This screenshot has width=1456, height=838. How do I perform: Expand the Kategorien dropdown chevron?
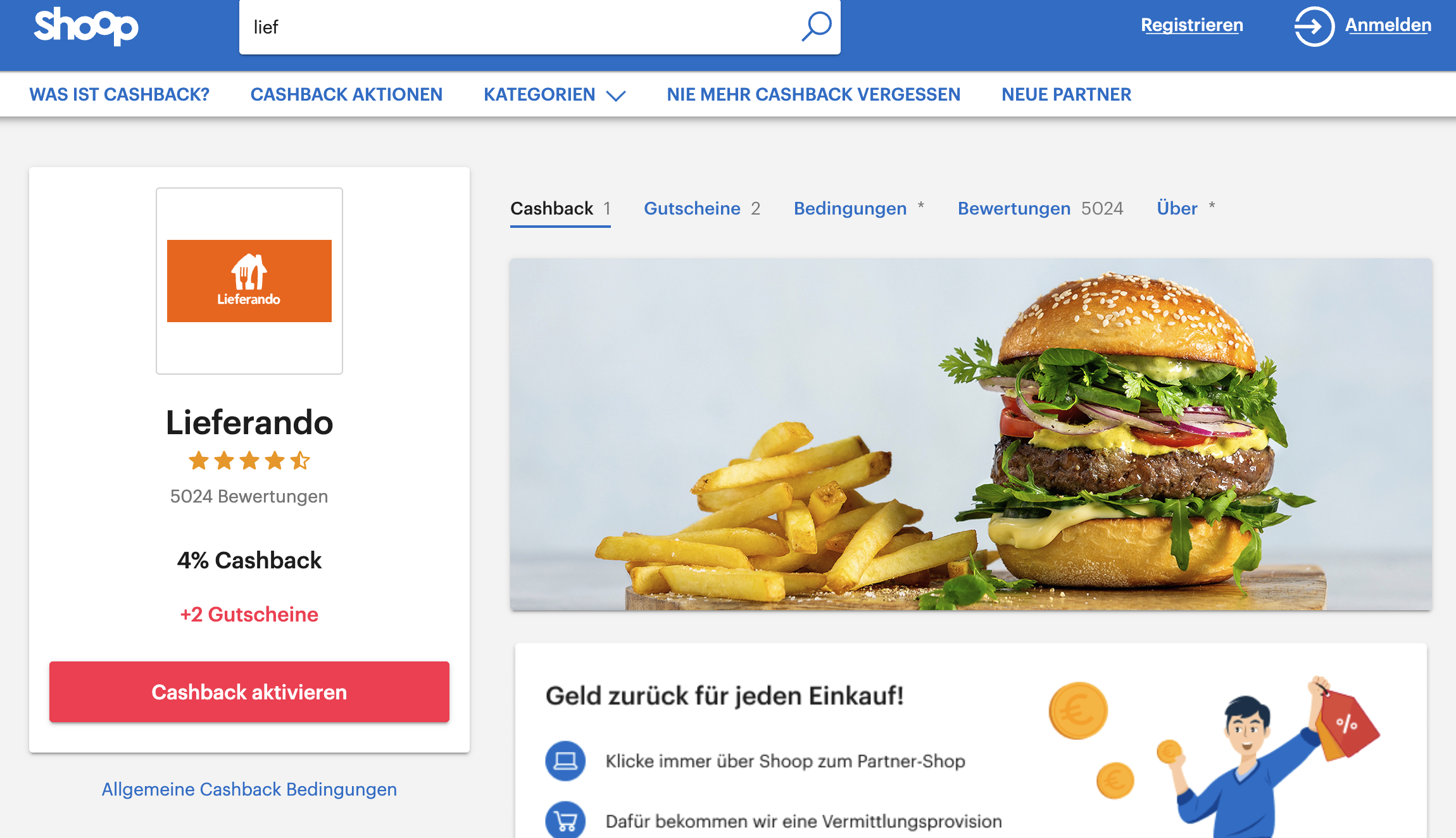pos(616,96)
